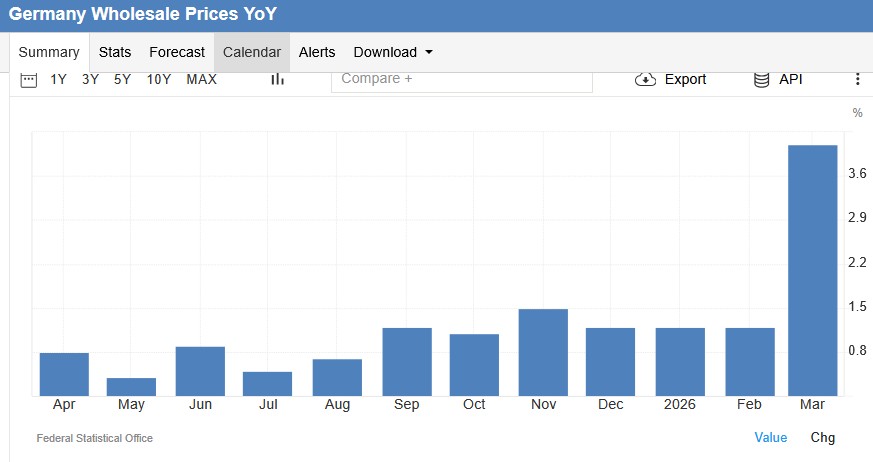Viewport: 873px width, 462px height.
Task: Switch chart to Chg view
Action: [x=822, y=438]
